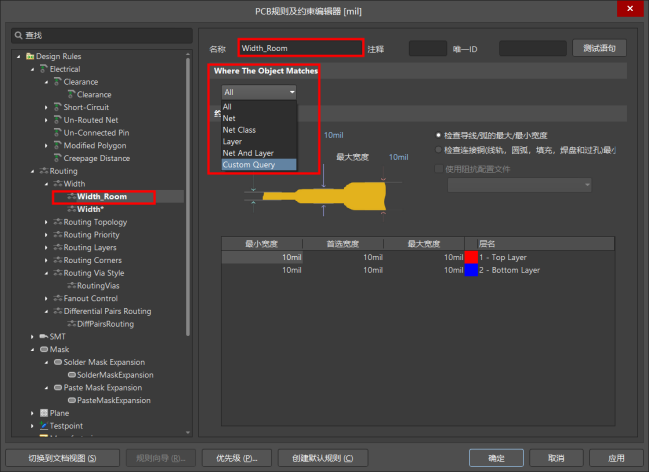Viewport: 649px width, 473px height.
Task: Select the 检查连接铜 radio option
Action: [x=438, y=150]
